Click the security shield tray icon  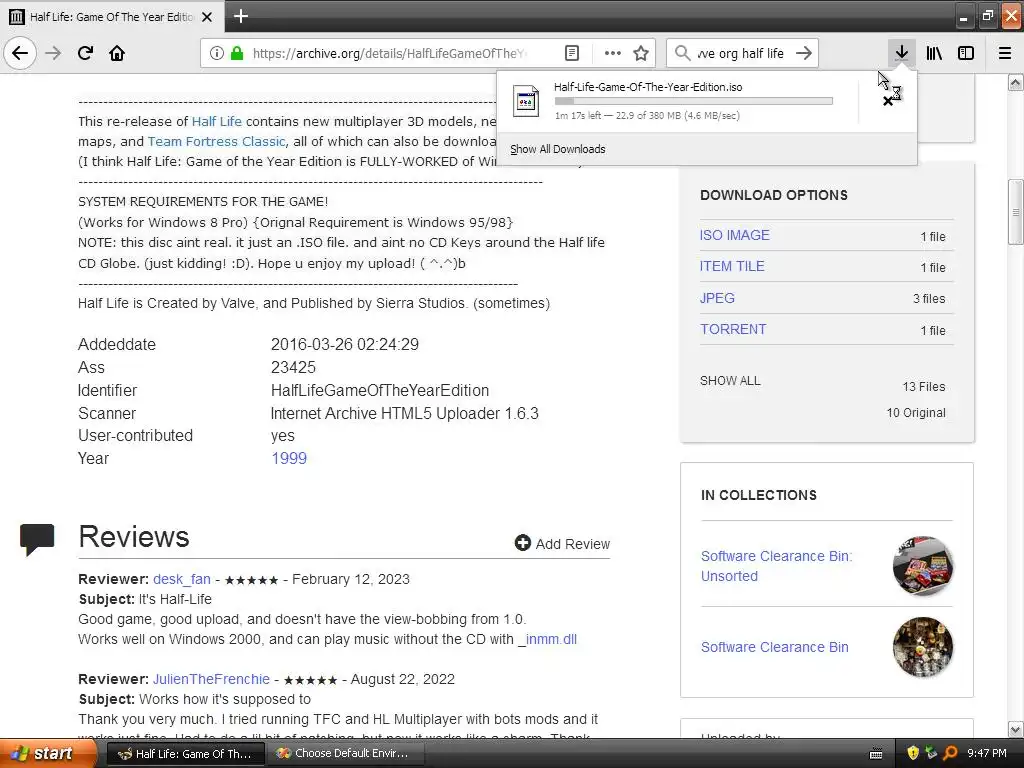coord(912,753)
